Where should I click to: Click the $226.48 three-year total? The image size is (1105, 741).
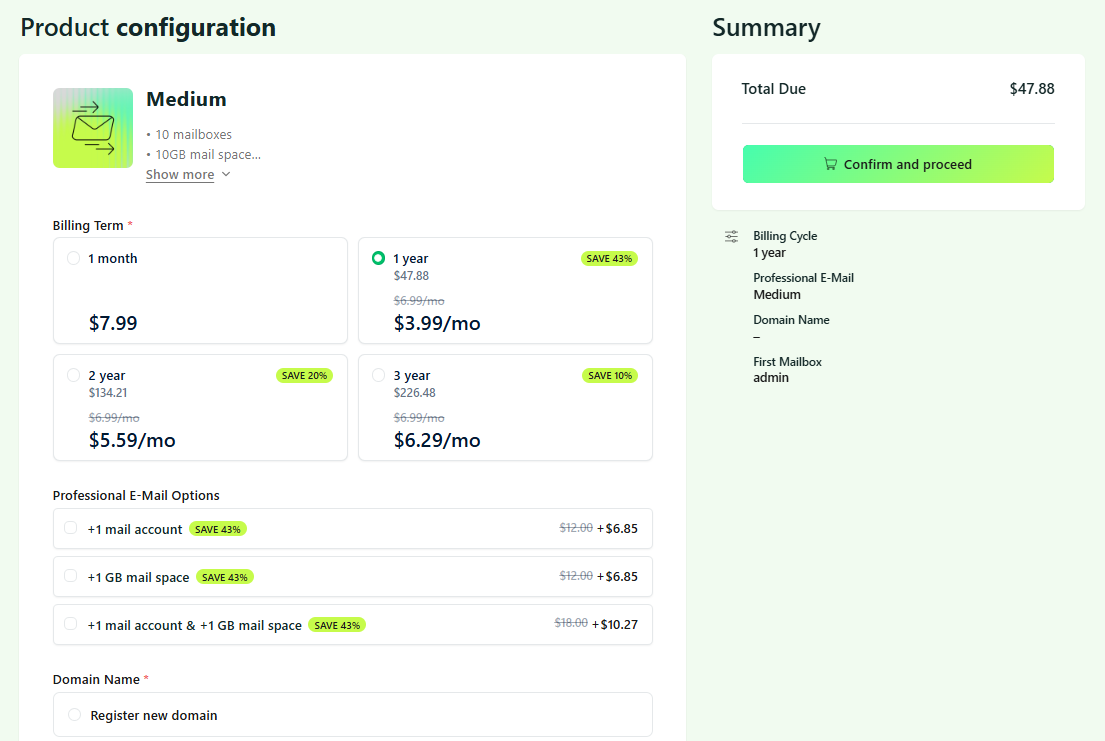click(414, 393)
